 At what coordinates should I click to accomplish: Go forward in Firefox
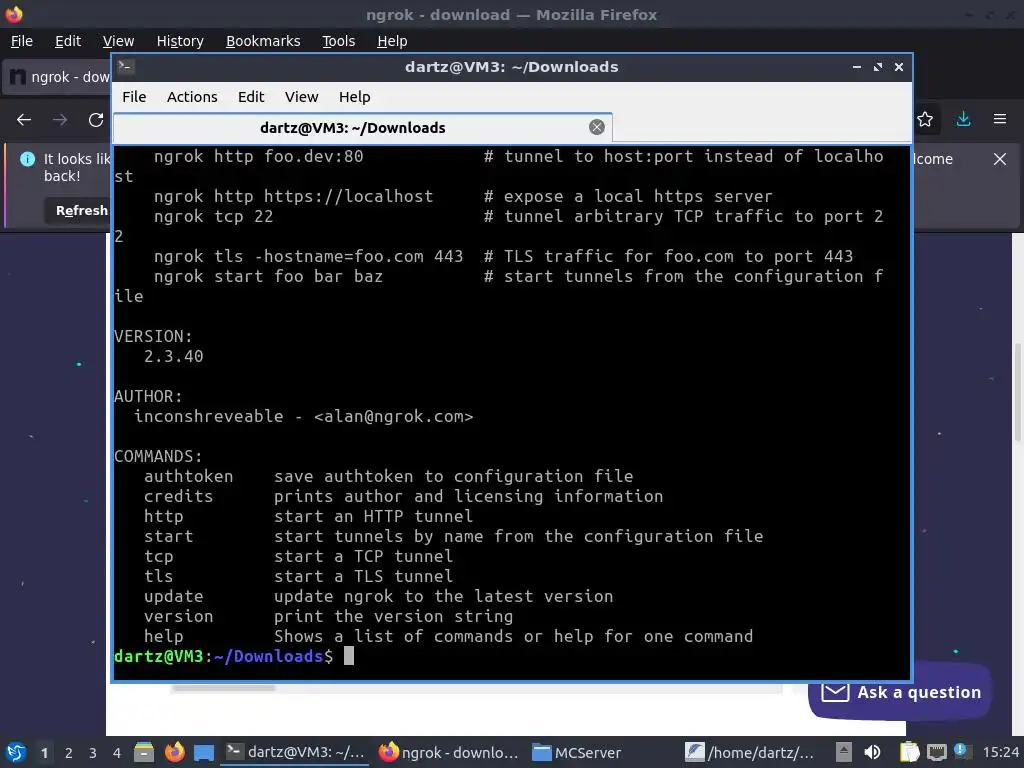(60, 120)
